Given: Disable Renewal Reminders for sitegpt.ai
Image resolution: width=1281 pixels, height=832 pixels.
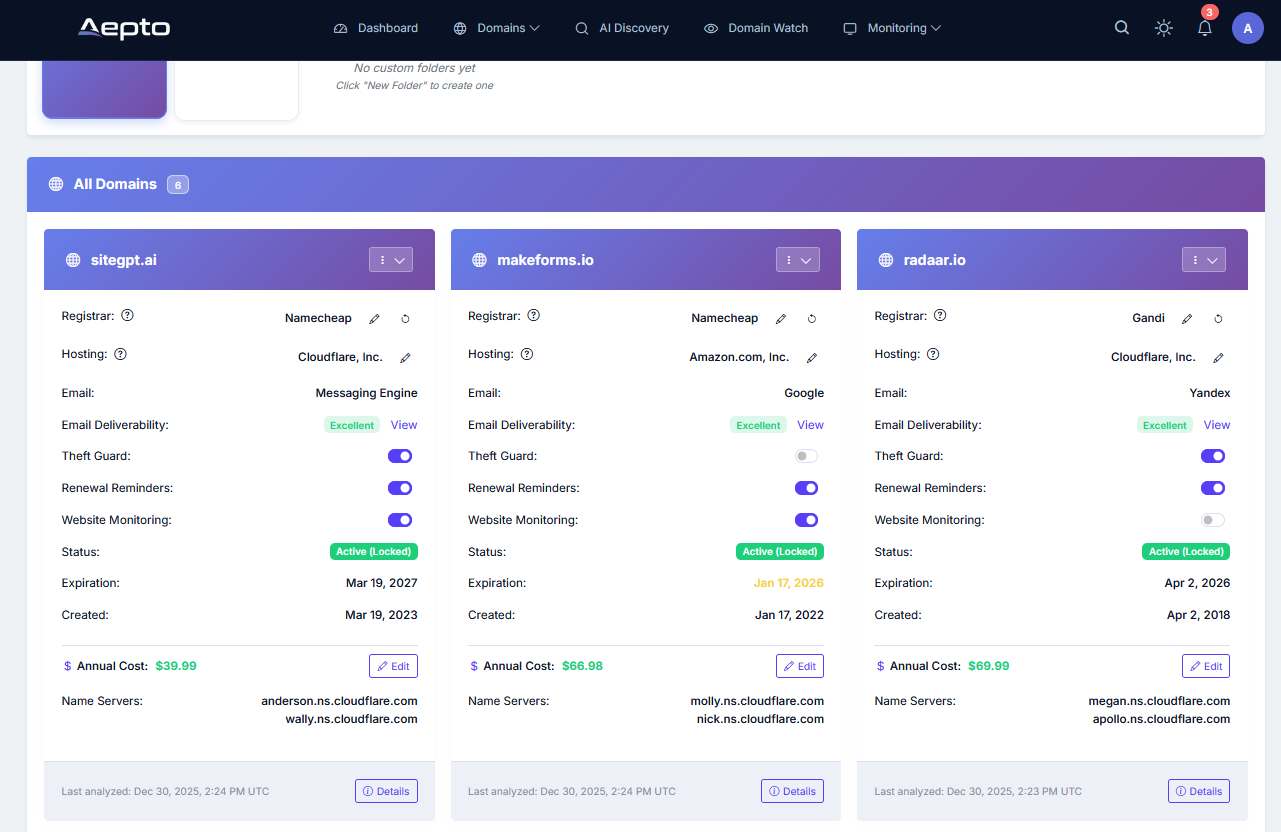Looking at the screenshot, I should click(x=400, y=488).
